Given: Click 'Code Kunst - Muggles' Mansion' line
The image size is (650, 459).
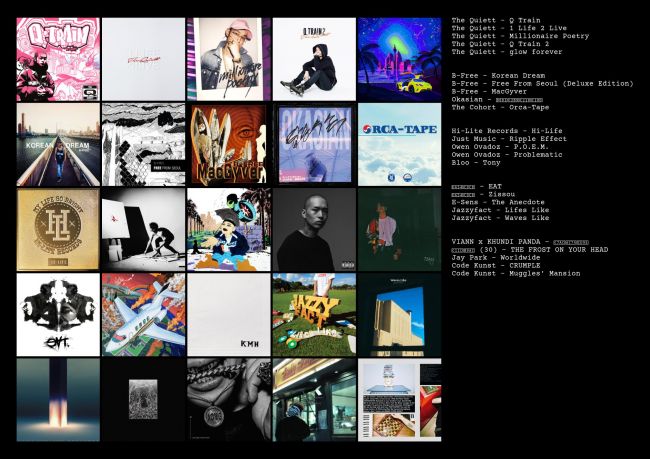Looking at the screenshot, I should (516, 273).
